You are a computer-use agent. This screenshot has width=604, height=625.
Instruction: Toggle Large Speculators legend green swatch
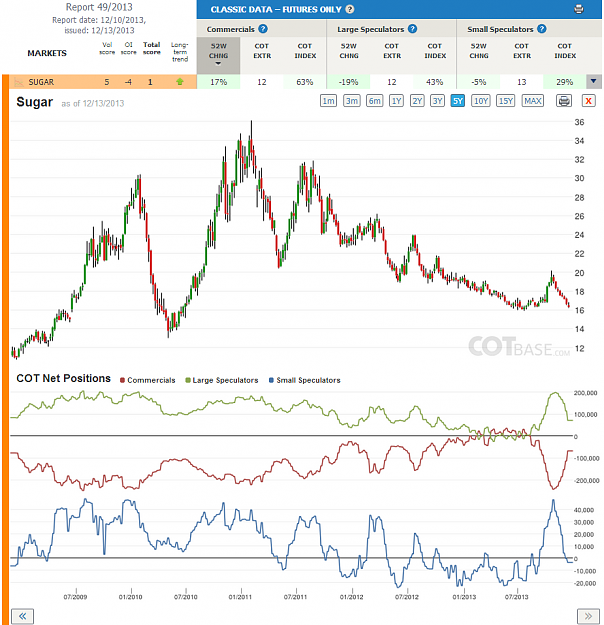click(188, 380)
